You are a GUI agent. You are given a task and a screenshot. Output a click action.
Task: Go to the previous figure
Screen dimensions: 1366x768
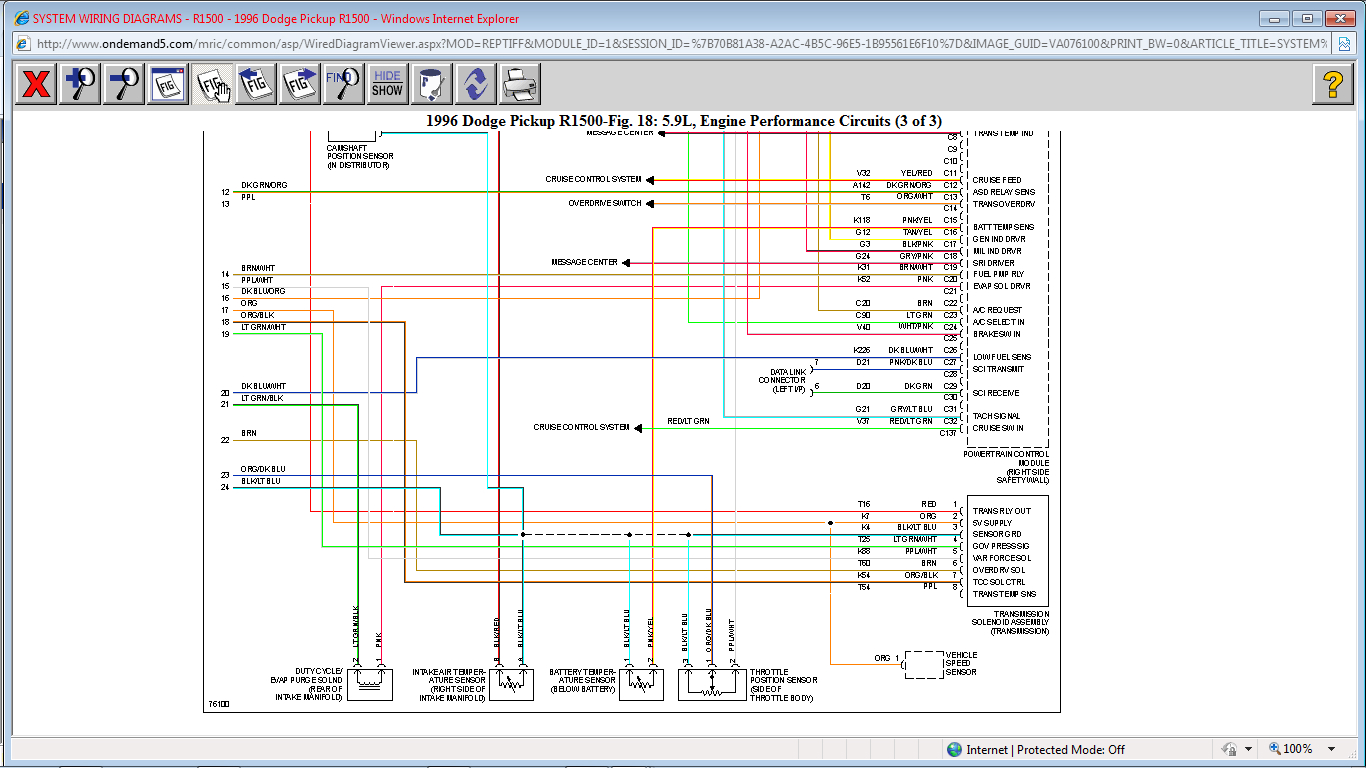[256, 84]
